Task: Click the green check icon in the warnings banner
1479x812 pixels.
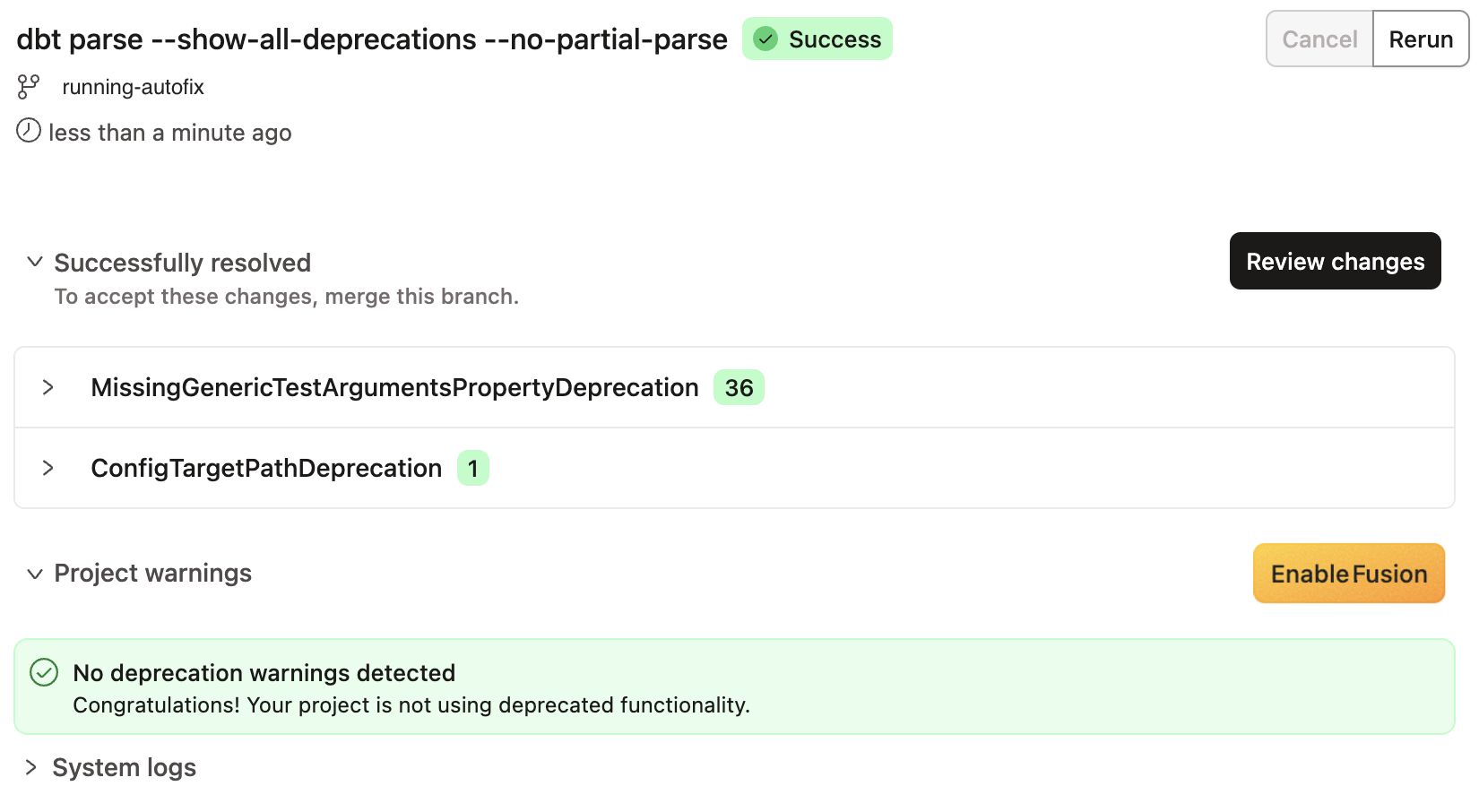Action: coord(43,672)
